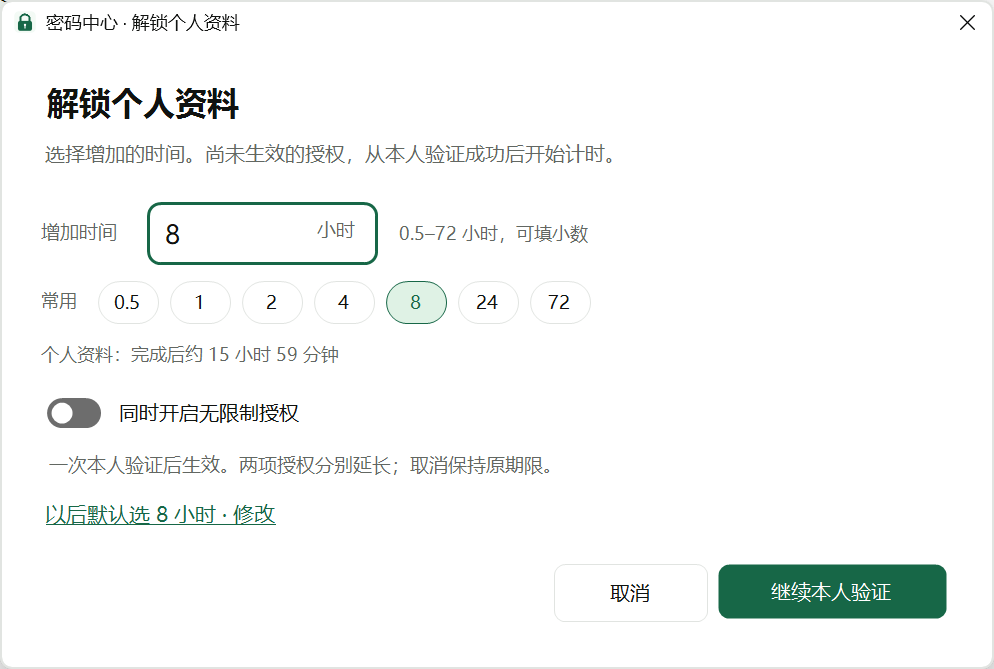This screenshot has height=669, width=994.
Task: Open 以后默认选 8 小时 · 修改 link
Action: coord(160,514)
